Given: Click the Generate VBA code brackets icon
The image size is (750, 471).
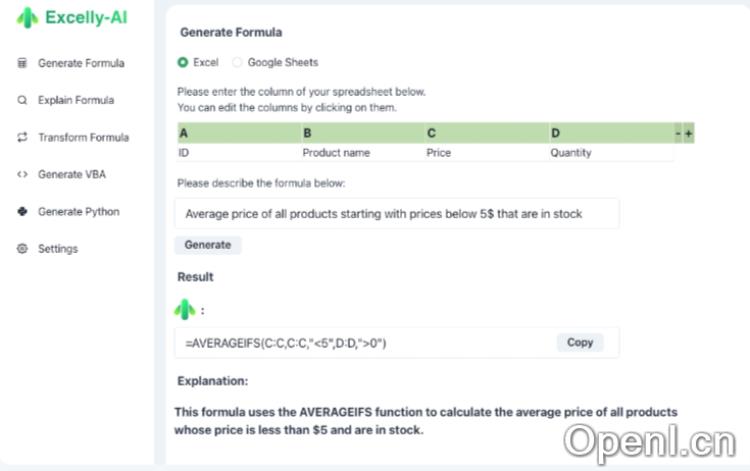Looking at the screenshot, I should [x=22, y=174].
